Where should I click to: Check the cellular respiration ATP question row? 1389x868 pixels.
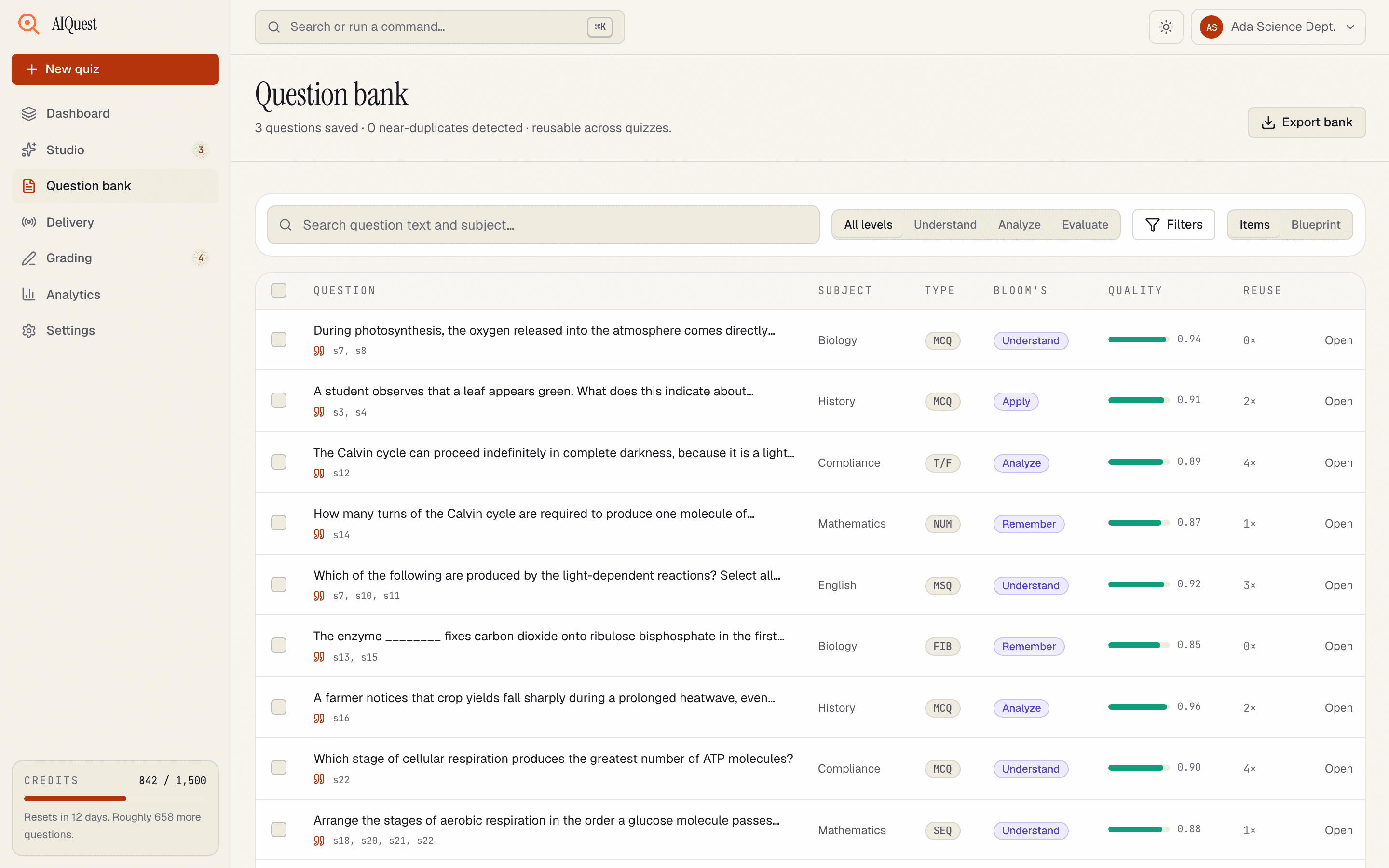click(x=279, y=768)
